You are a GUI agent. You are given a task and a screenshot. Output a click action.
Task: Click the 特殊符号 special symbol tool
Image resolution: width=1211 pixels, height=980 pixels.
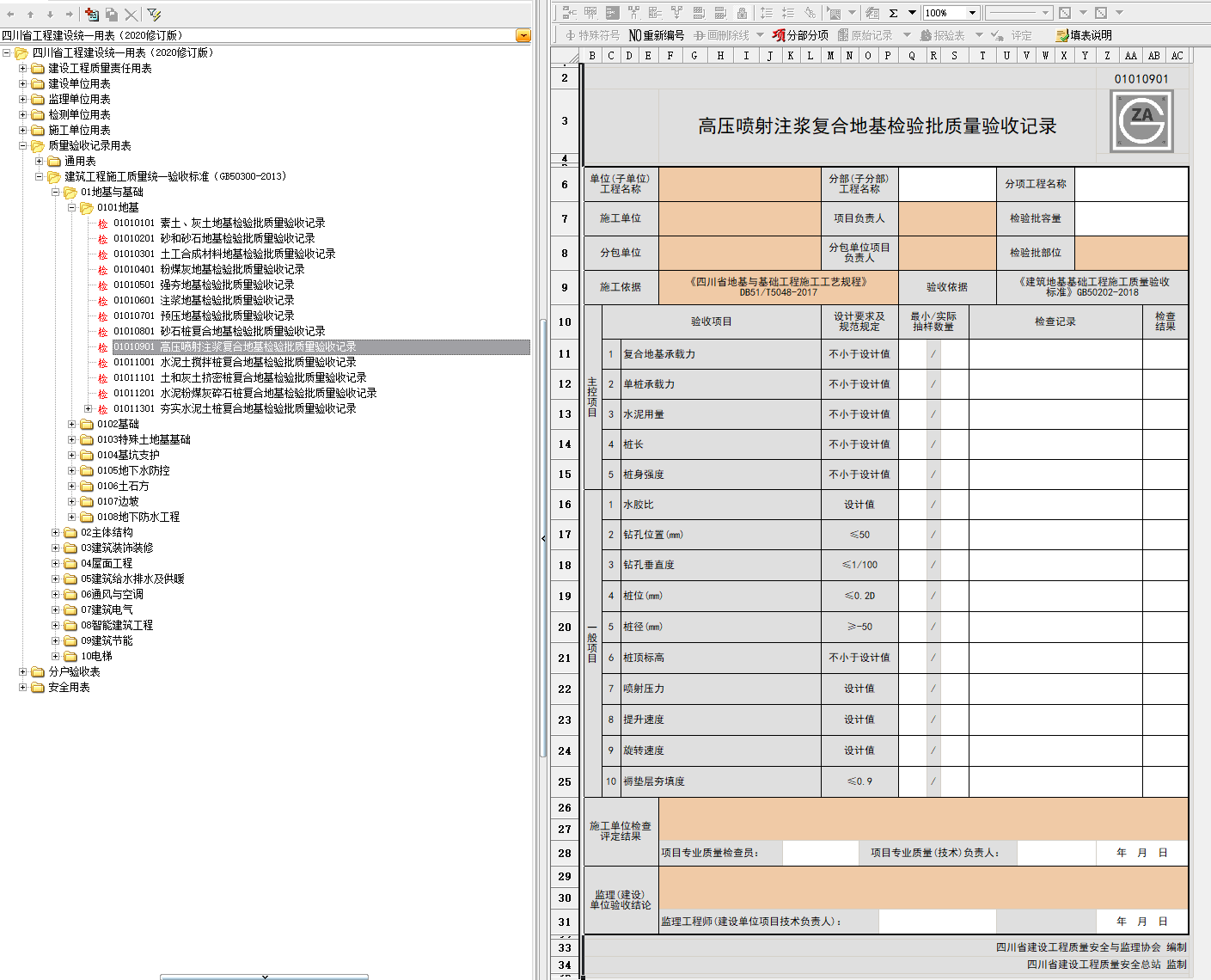coord(592,35)
